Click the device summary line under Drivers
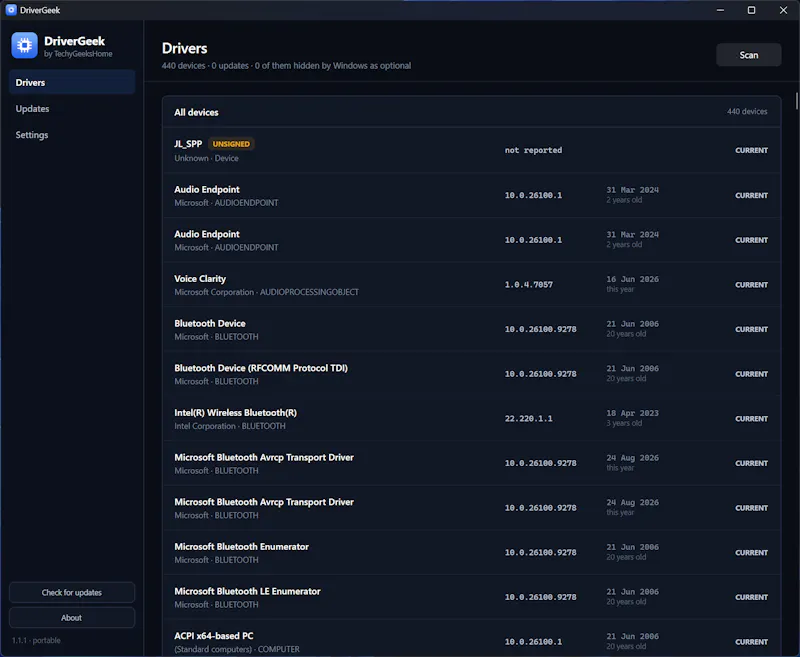800x657 pixels. click(x=286, y=66)
